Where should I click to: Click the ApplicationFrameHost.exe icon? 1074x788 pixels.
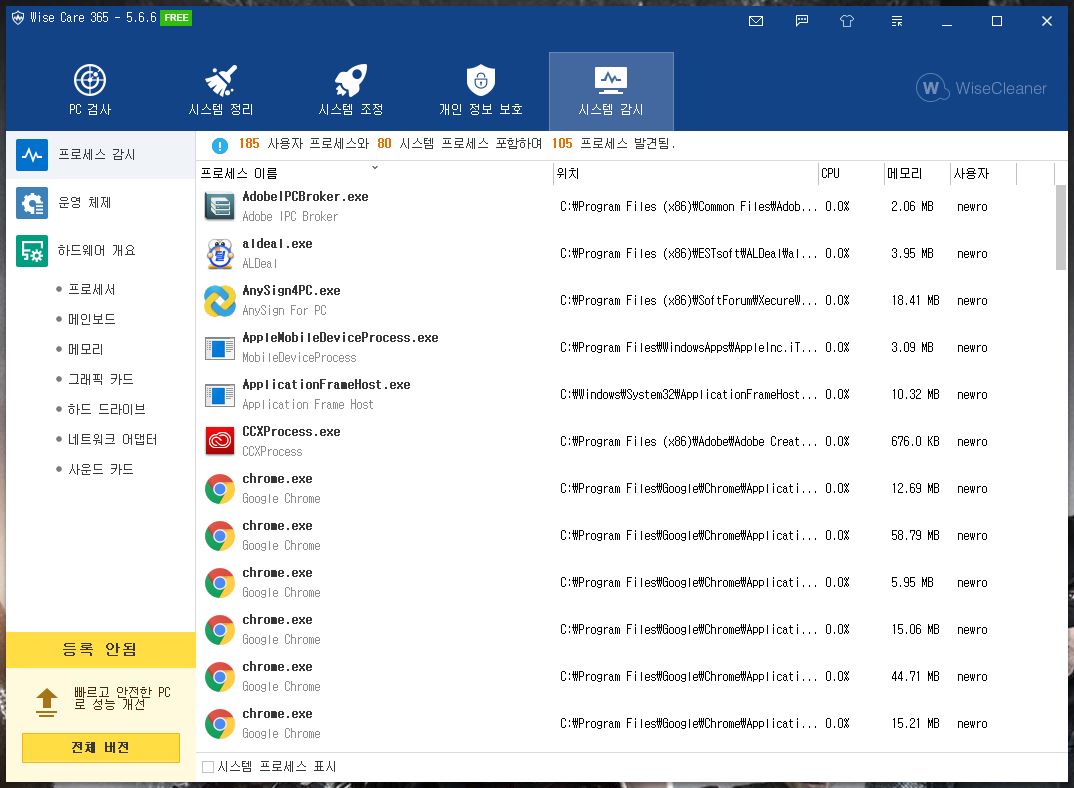(220, 395)
